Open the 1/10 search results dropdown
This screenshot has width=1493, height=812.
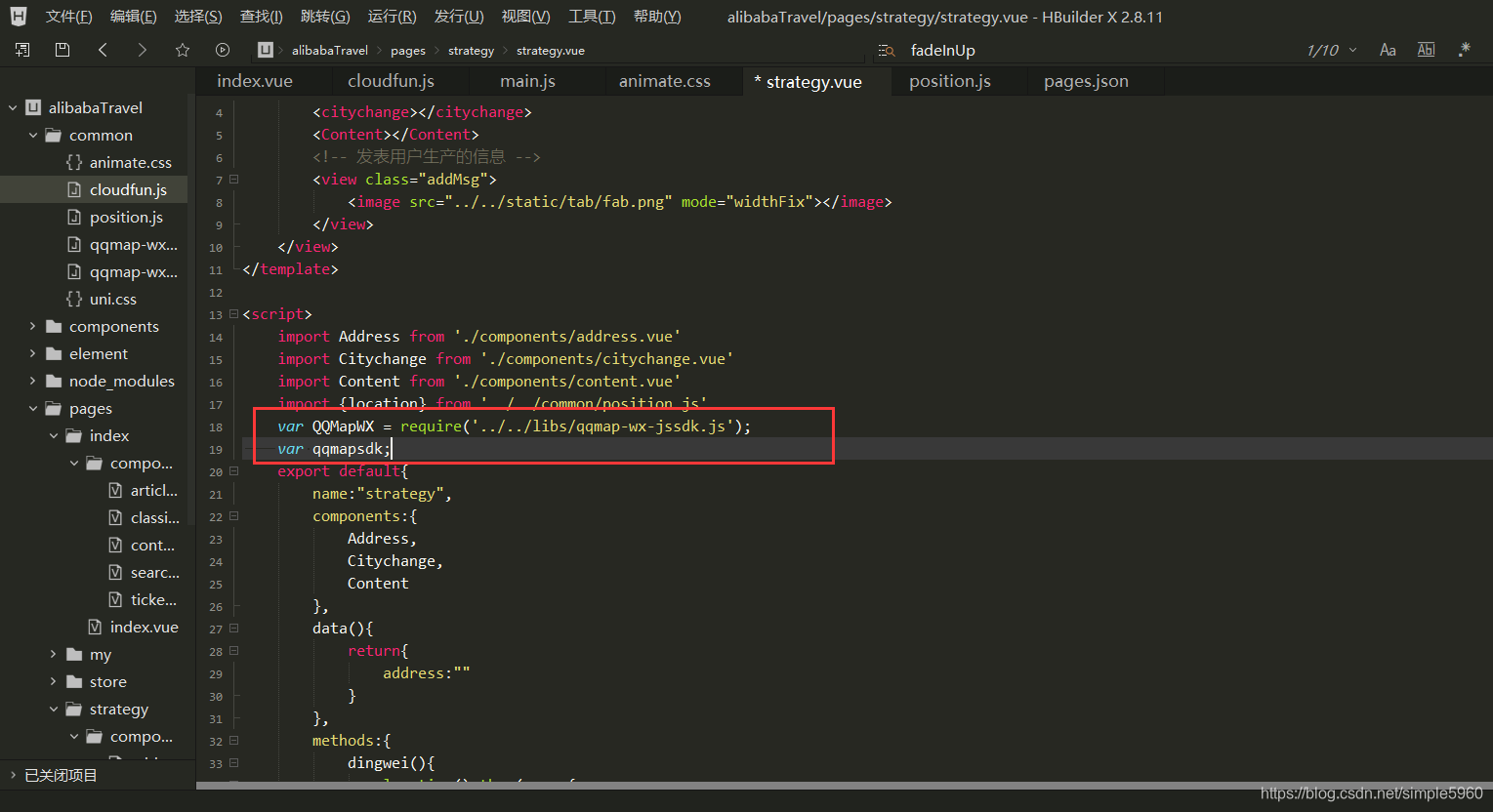tap(1332, 51)
